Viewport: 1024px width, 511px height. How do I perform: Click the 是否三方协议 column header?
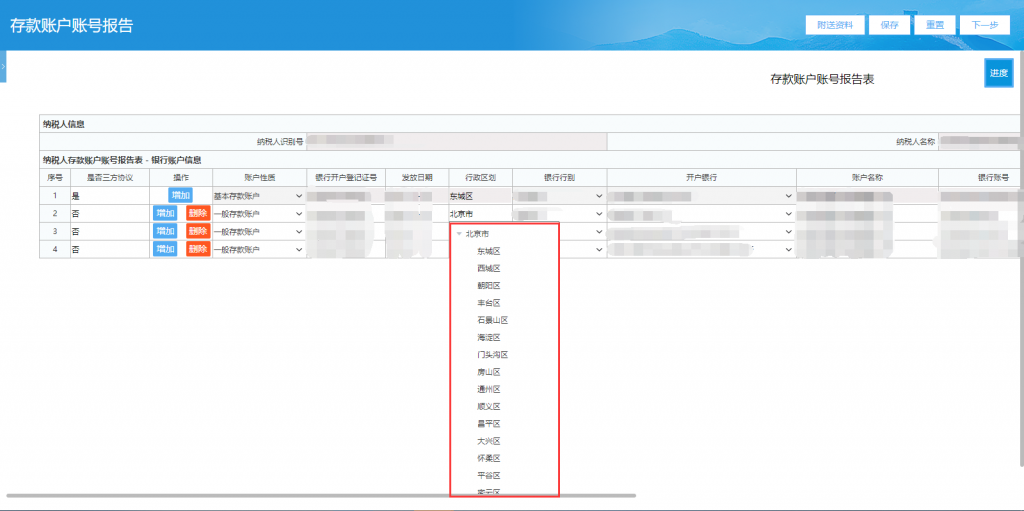110,178
